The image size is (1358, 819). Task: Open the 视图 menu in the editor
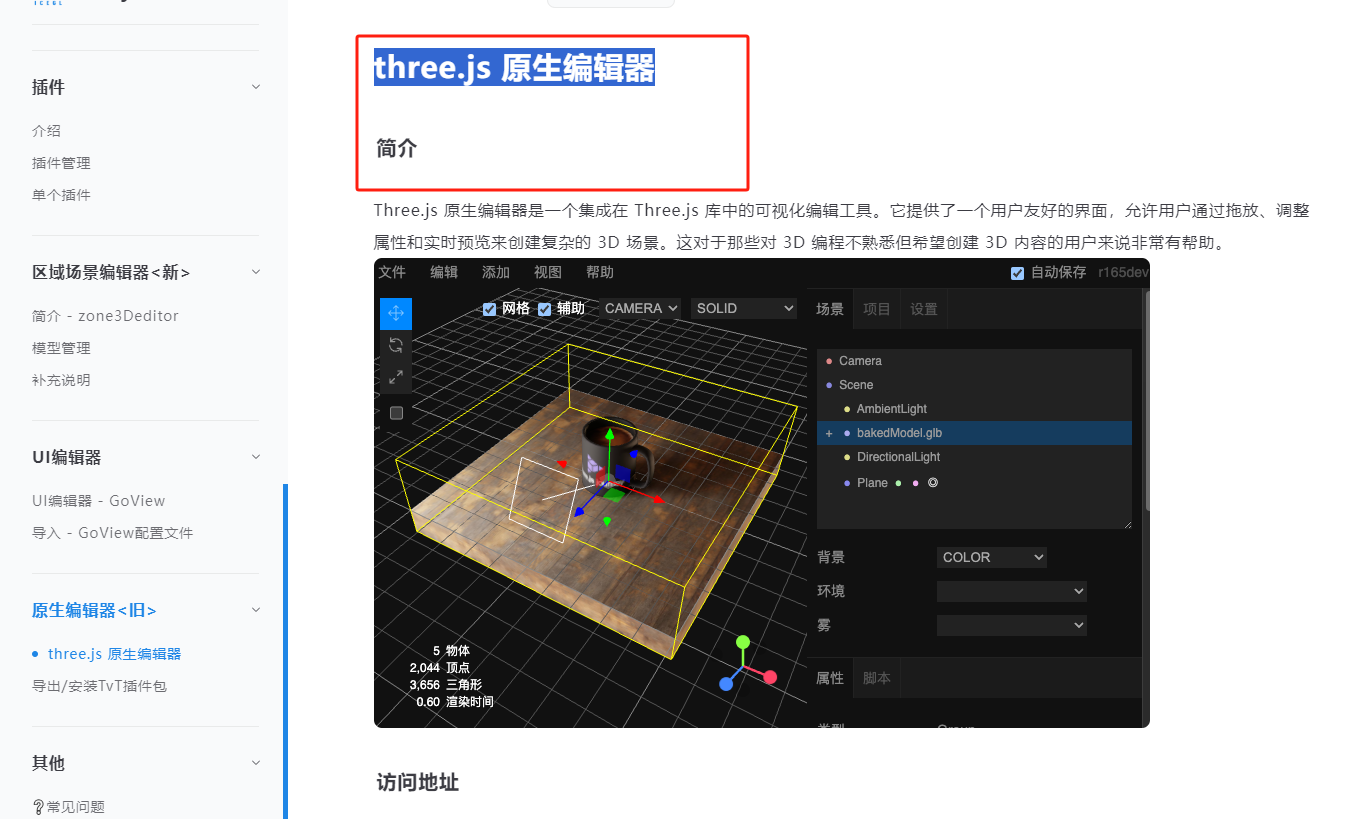[x=548, y=272]
